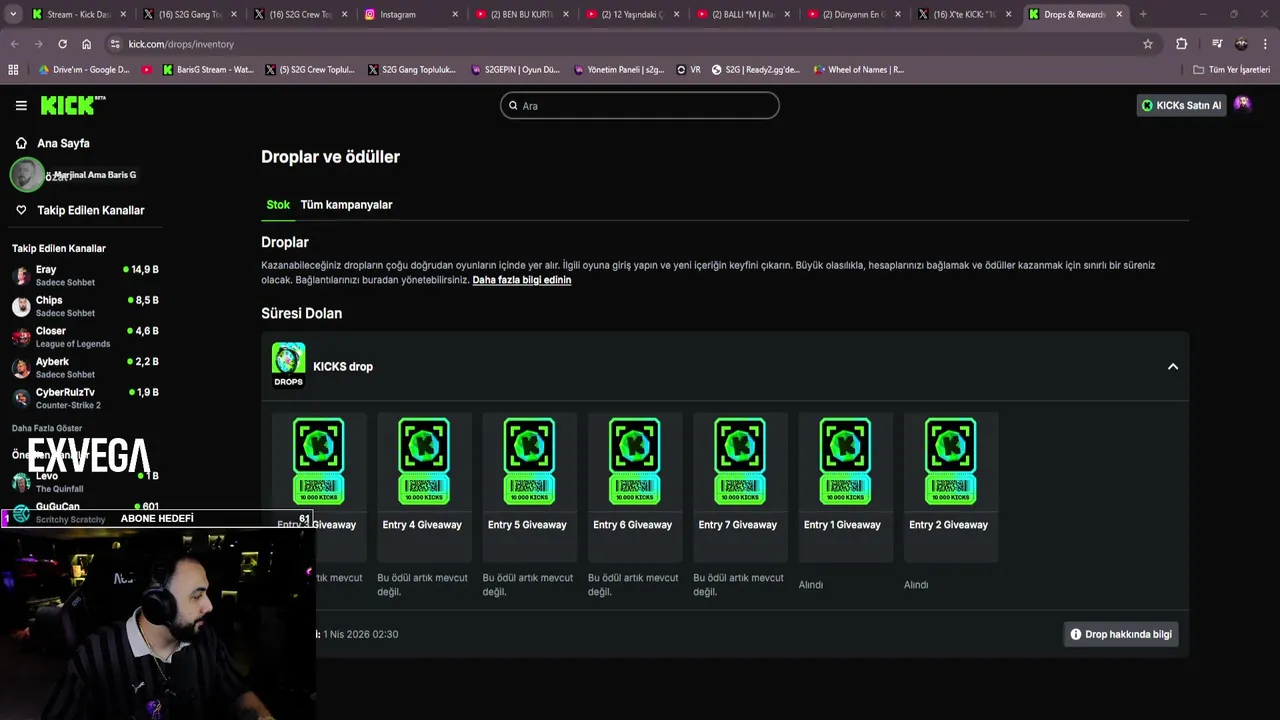Click Daha fazla bilgi edinin link

click(x=522, y=280)
